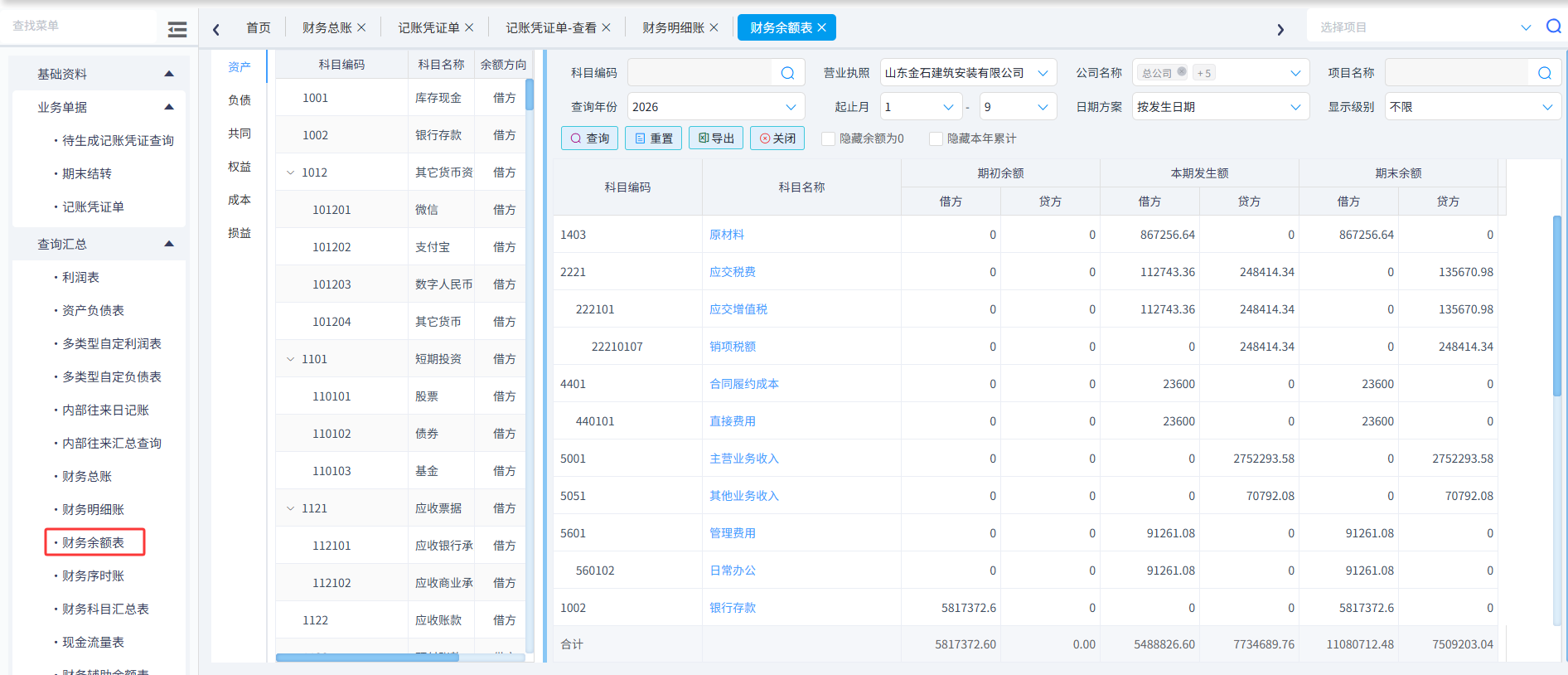Click the 重置 button
Image resolution: width=1568 pixels, height=675 pixels.
[x=653, y=138]
